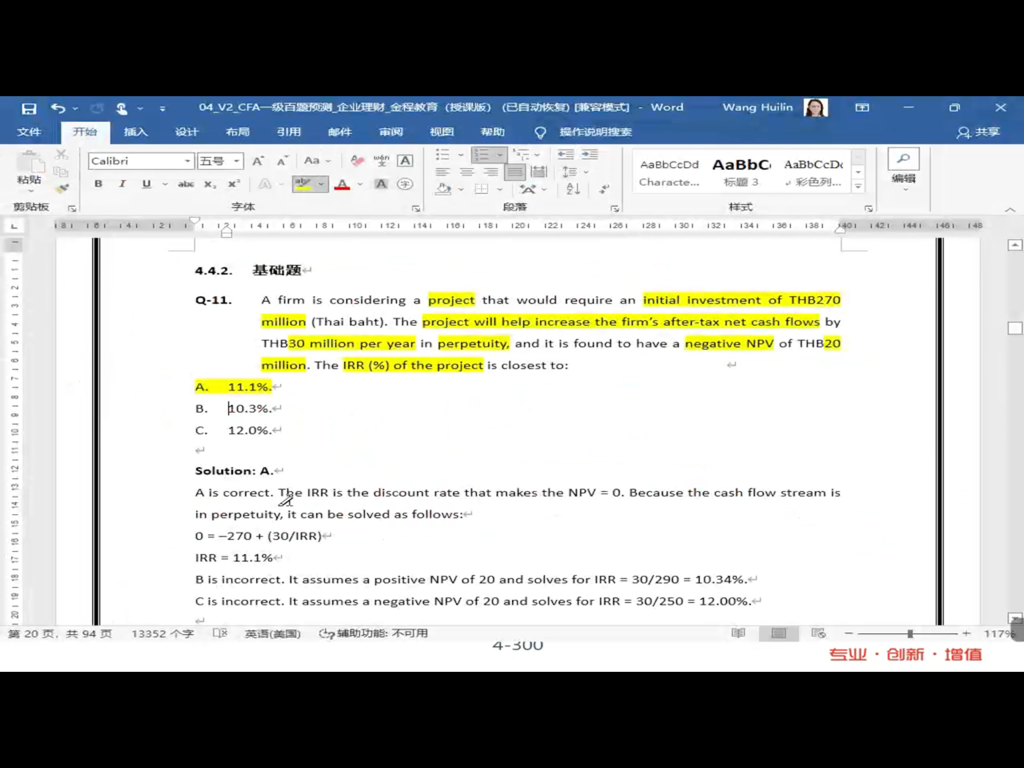Switch to read mode view in status bar
The width and height of the screenshot is (1024, 768).
739,633
